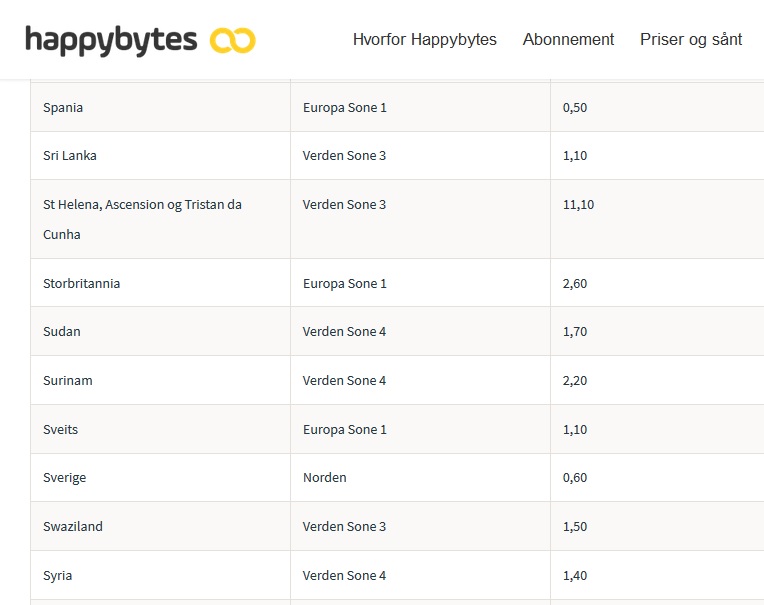Select the Storbritannia country cell
This screenshot has width=764, height=605.
[160, 283]
